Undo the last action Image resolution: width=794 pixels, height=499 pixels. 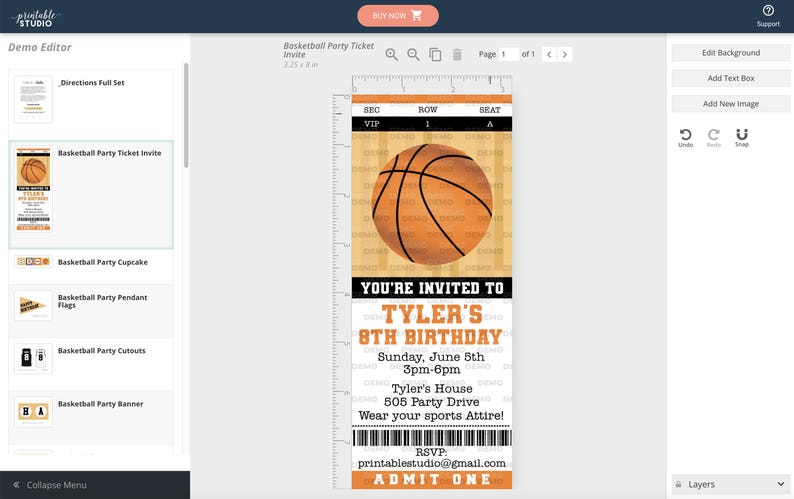click(x=686, y=137)
